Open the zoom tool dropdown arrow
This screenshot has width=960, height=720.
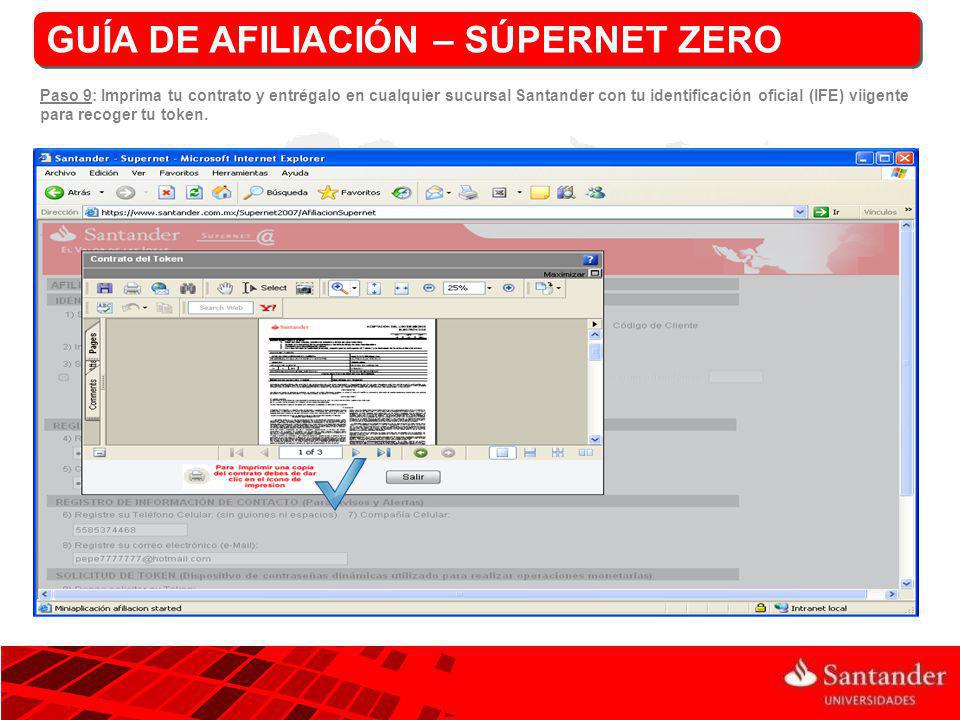click(x=354, y=288)
